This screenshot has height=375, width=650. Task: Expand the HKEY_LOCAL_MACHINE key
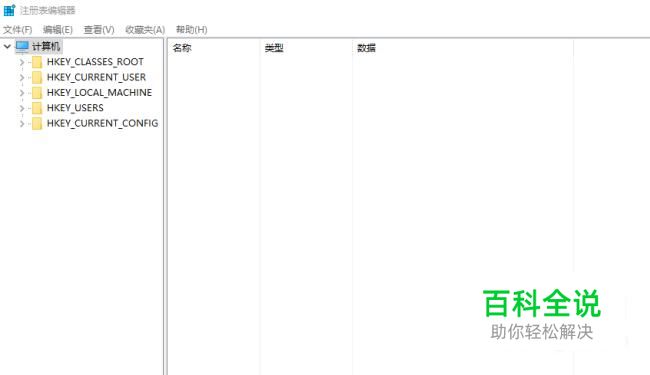point(22,93)
